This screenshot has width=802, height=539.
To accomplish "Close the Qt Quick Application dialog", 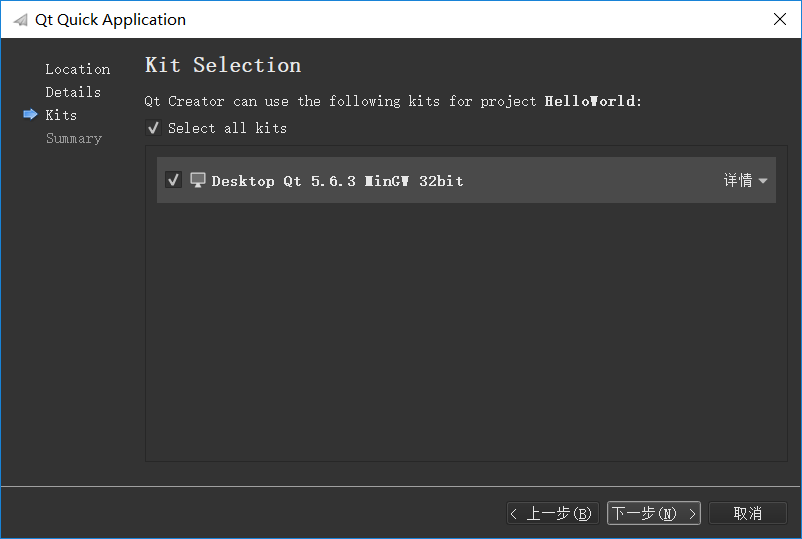I will tap(779, 19).
